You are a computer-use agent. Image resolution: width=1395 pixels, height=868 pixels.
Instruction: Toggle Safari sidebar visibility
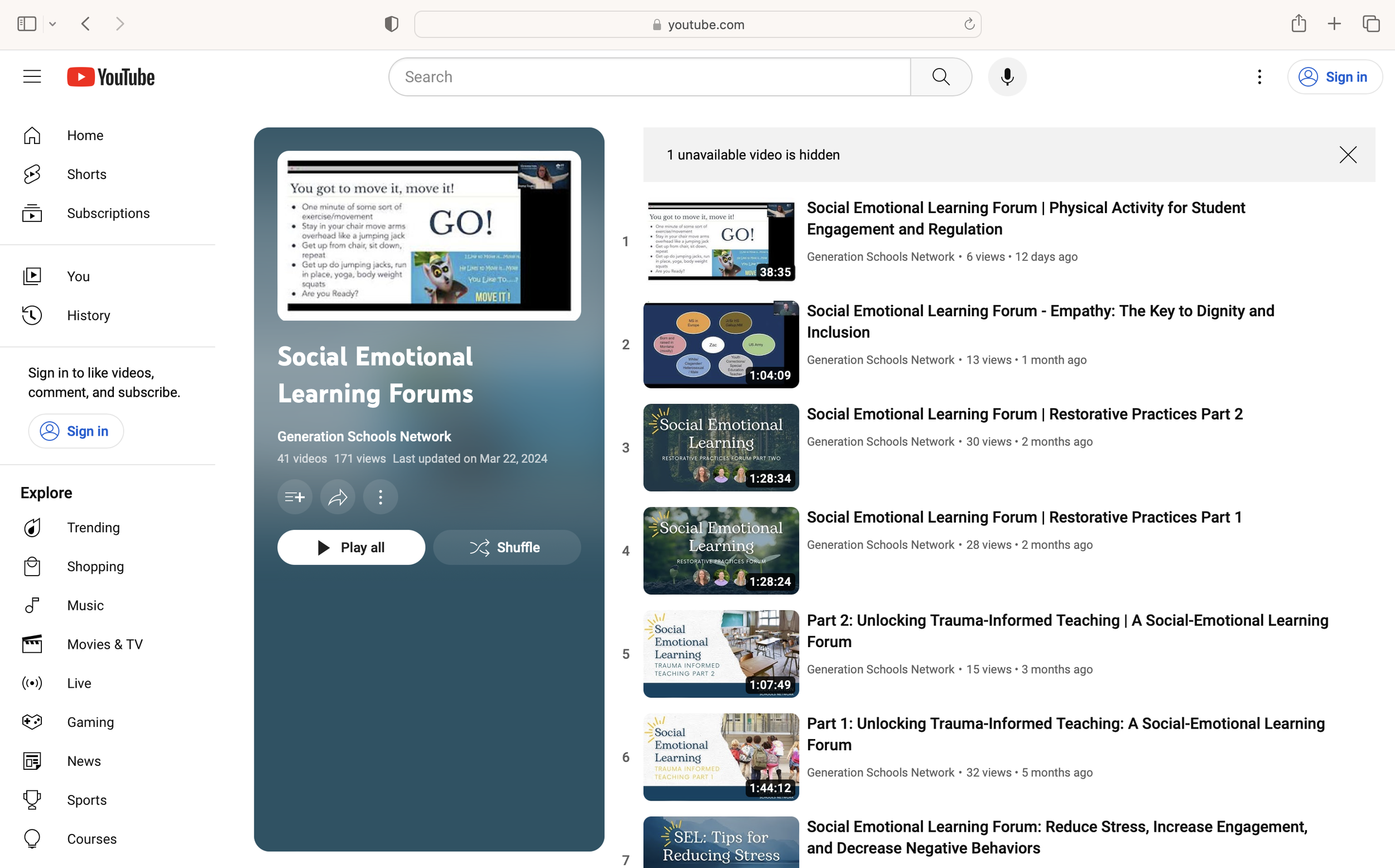pyautogui.click(x=26, y=24)
